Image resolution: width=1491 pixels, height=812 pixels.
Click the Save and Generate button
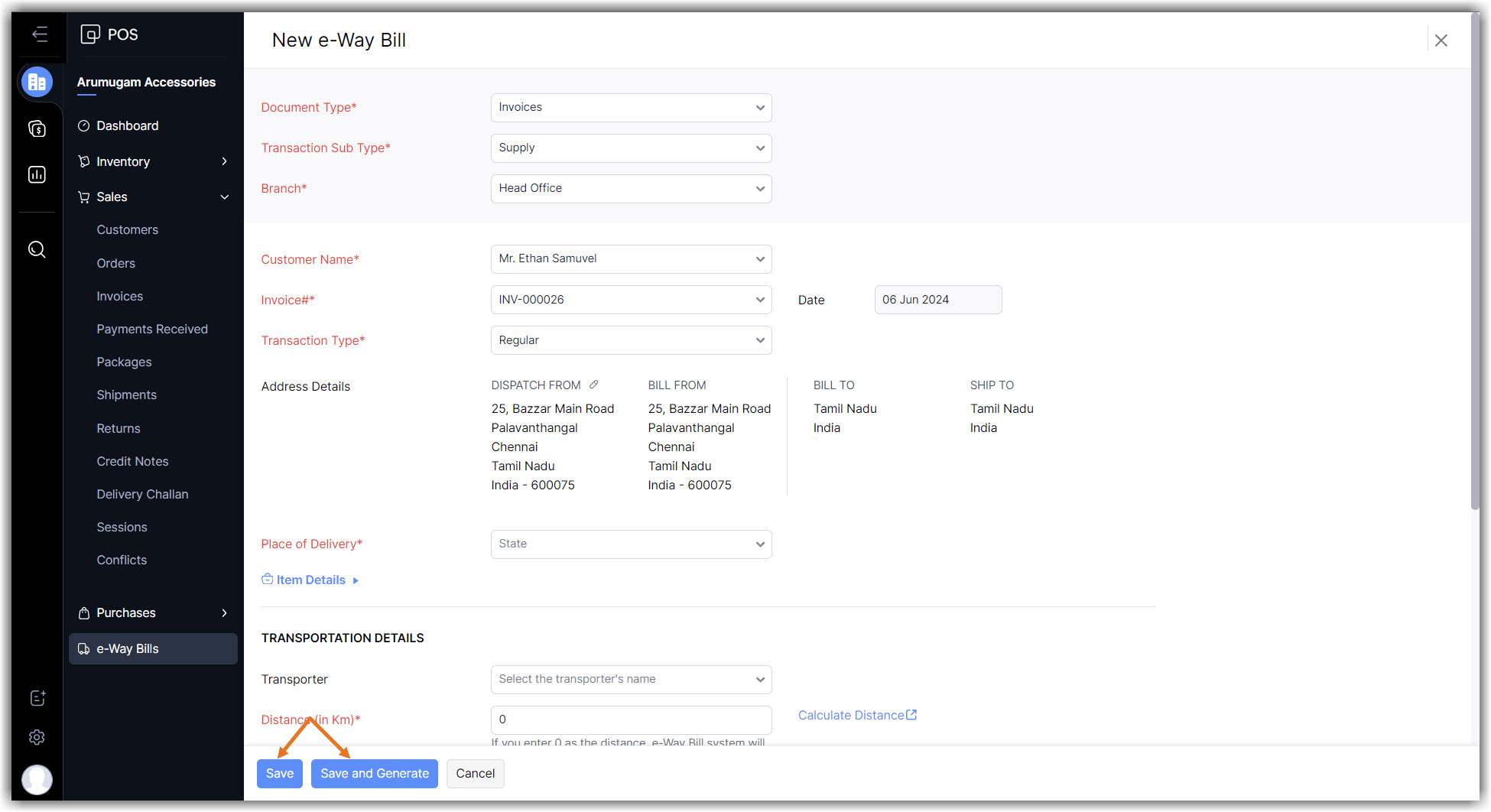pos(374,774)
